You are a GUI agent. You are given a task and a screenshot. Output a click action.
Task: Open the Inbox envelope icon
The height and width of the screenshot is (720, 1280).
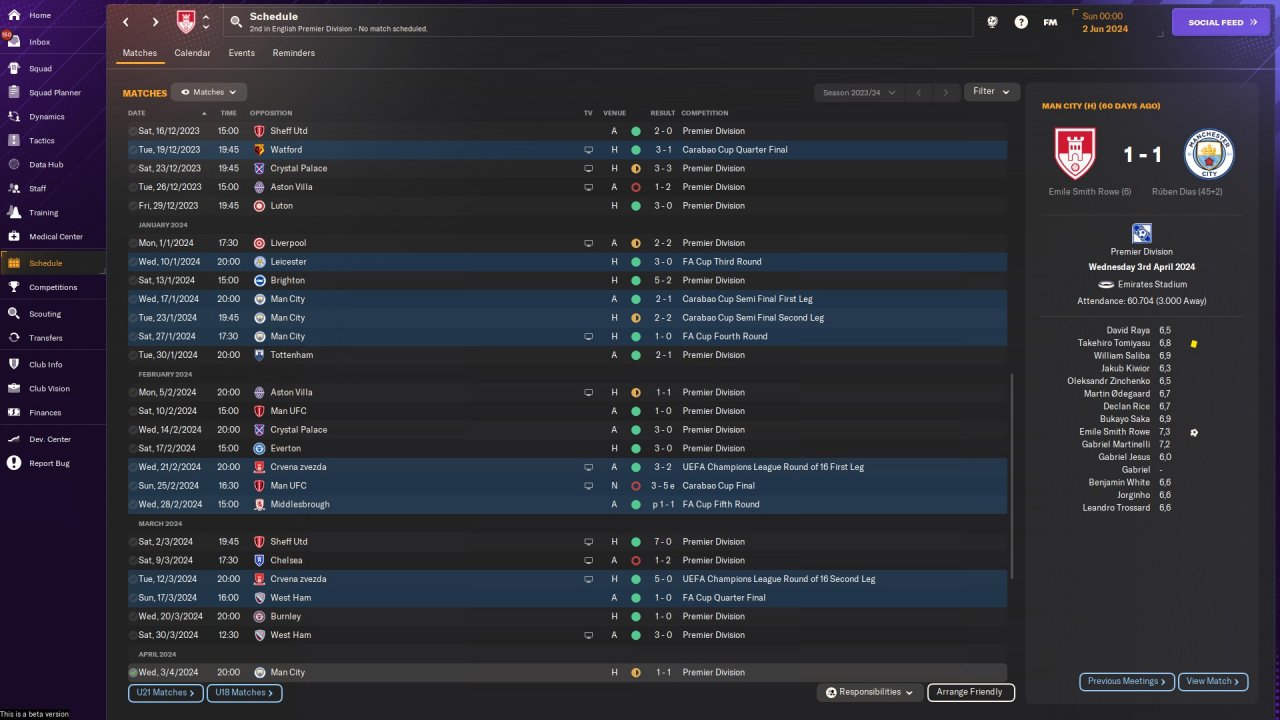pos(14,42)
